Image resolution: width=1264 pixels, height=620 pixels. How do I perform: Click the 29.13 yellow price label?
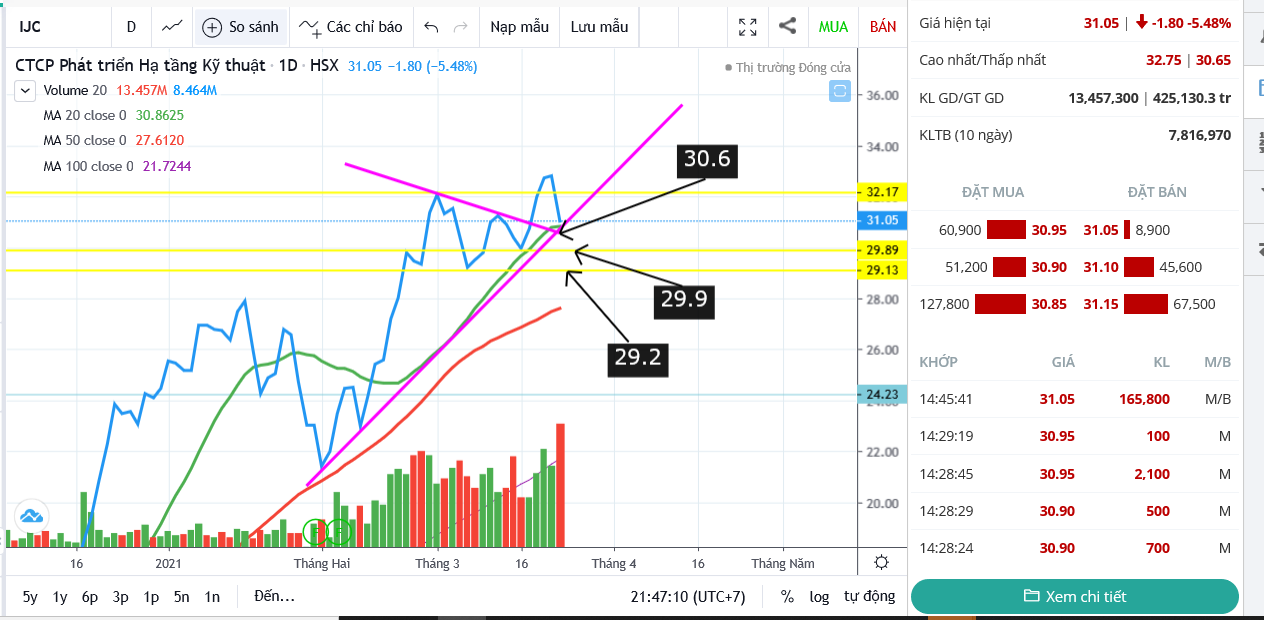pos(882,270)
